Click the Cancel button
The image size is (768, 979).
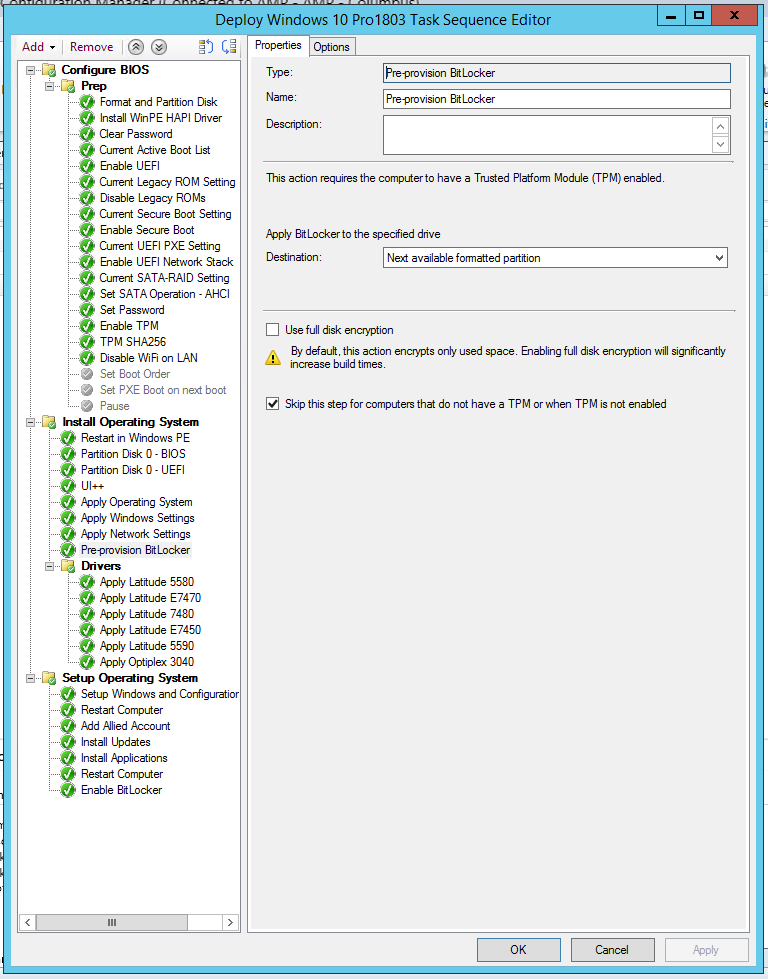tap(612, 950)
